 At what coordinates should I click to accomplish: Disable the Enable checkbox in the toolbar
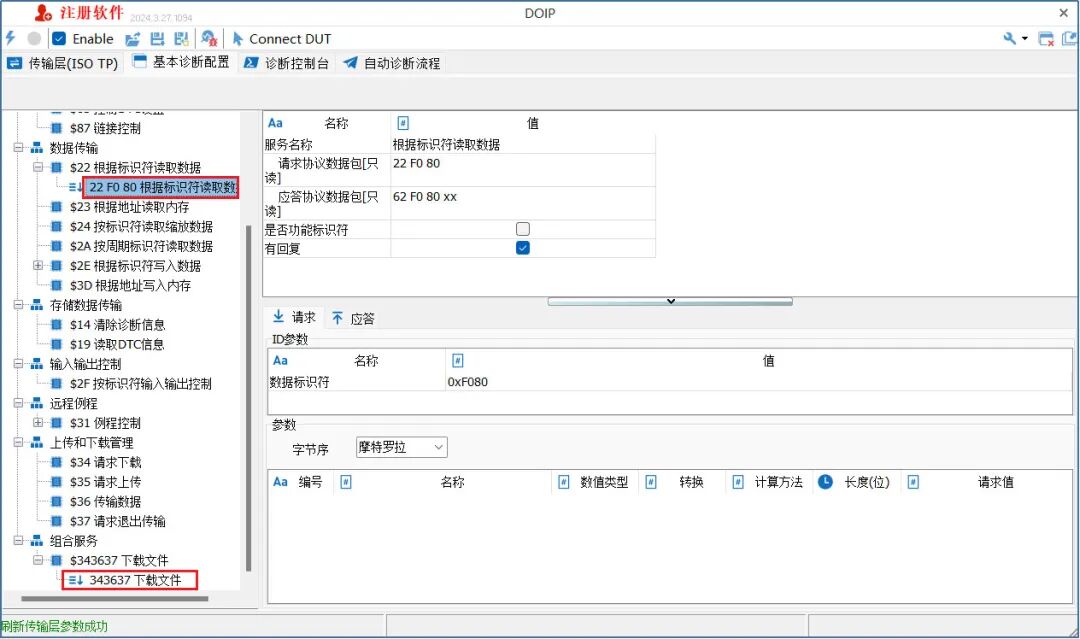coord(60,38)
